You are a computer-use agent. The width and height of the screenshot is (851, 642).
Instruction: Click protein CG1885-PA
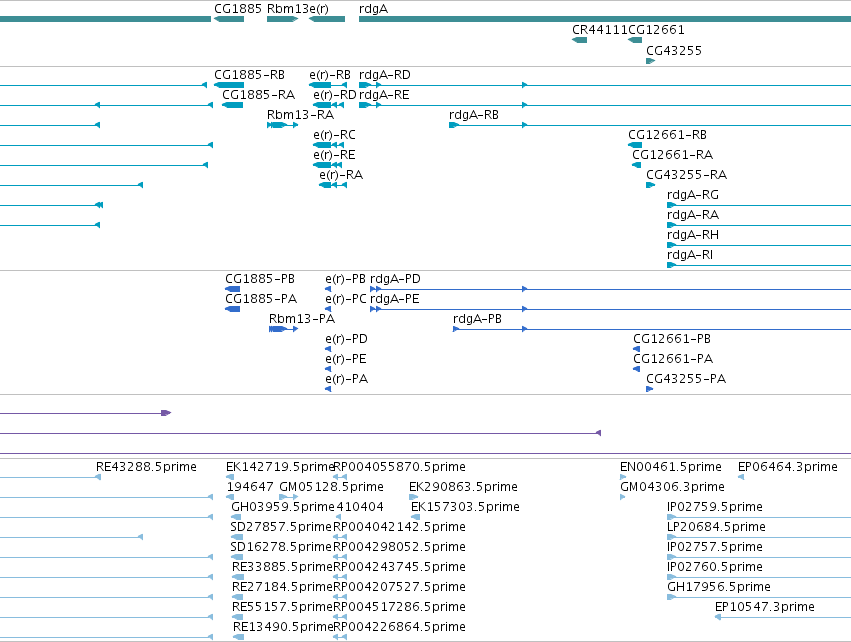261,299
